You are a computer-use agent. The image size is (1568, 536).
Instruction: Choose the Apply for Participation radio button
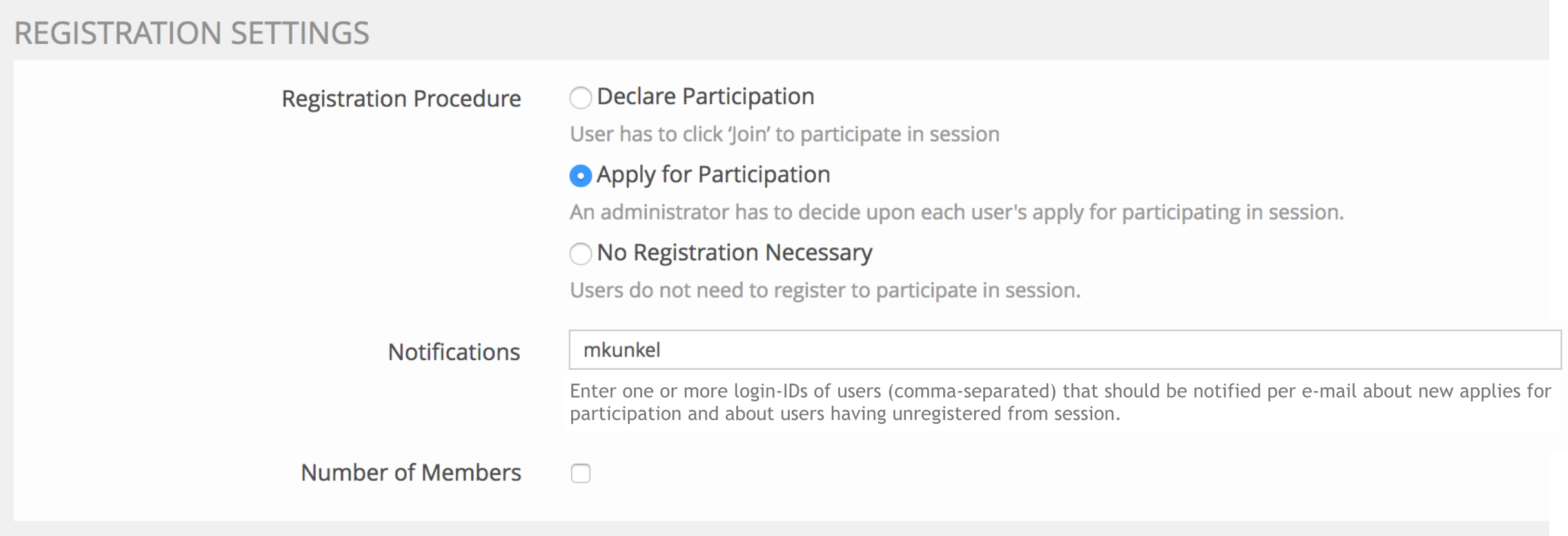(x=580, y=176)
